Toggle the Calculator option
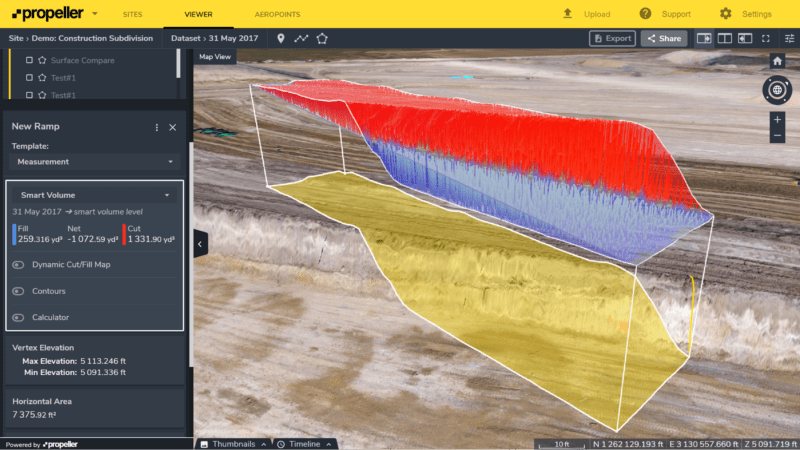 [18, 318]
